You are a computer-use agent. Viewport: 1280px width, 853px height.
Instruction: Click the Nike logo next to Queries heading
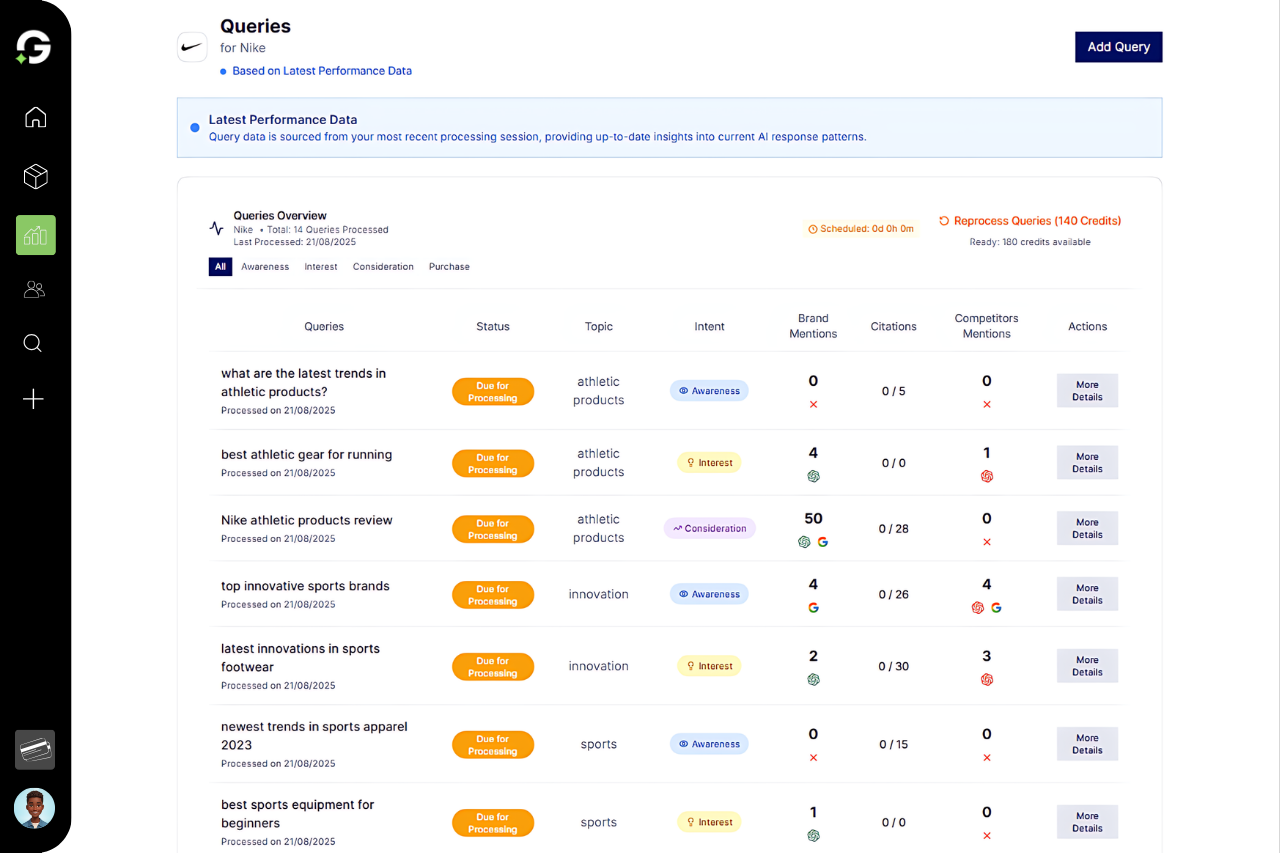192,47
